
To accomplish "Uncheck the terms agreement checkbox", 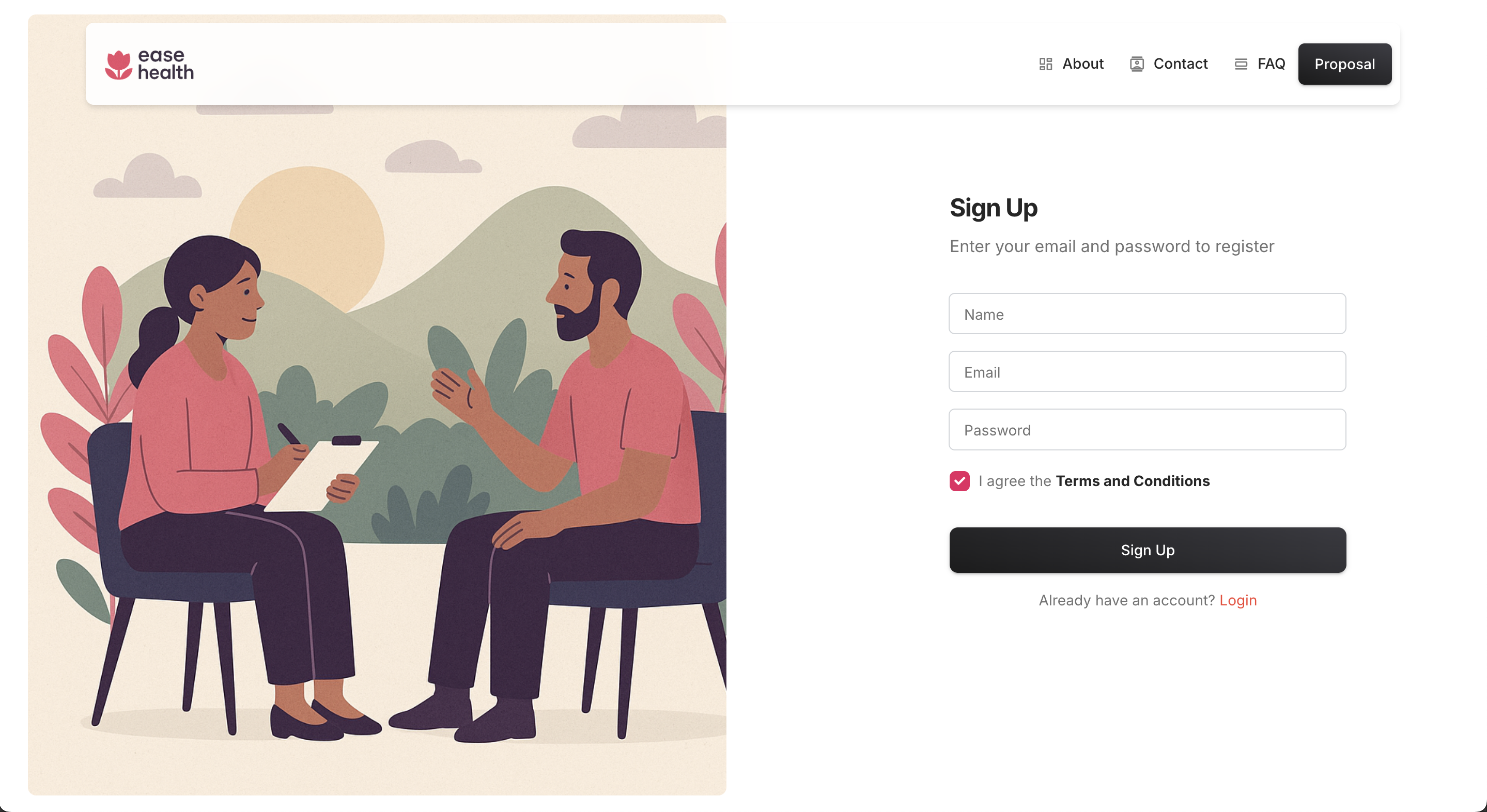I will click(x=959, y=481).
